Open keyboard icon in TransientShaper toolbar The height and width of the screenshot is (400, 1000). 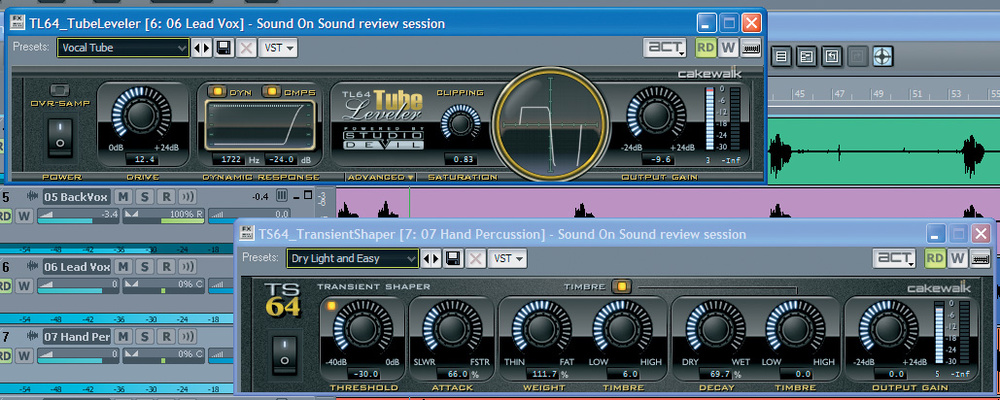[978, 259]
